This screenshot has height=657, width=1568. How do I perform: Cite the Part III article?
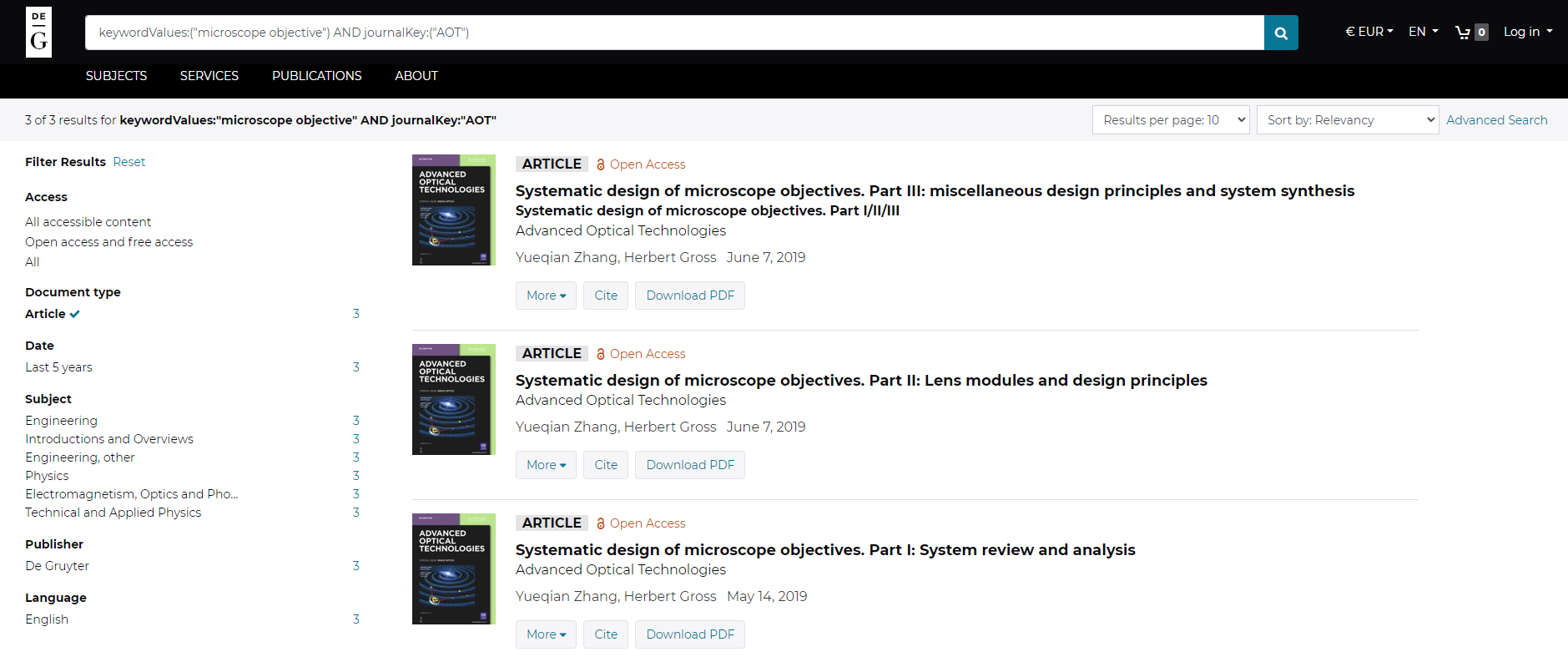coord(606,296)
